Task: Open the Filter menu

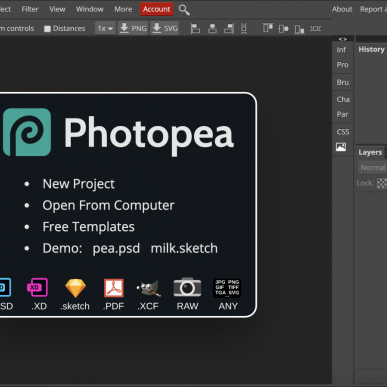Action: pyautogui.click(x=30, y=9)
